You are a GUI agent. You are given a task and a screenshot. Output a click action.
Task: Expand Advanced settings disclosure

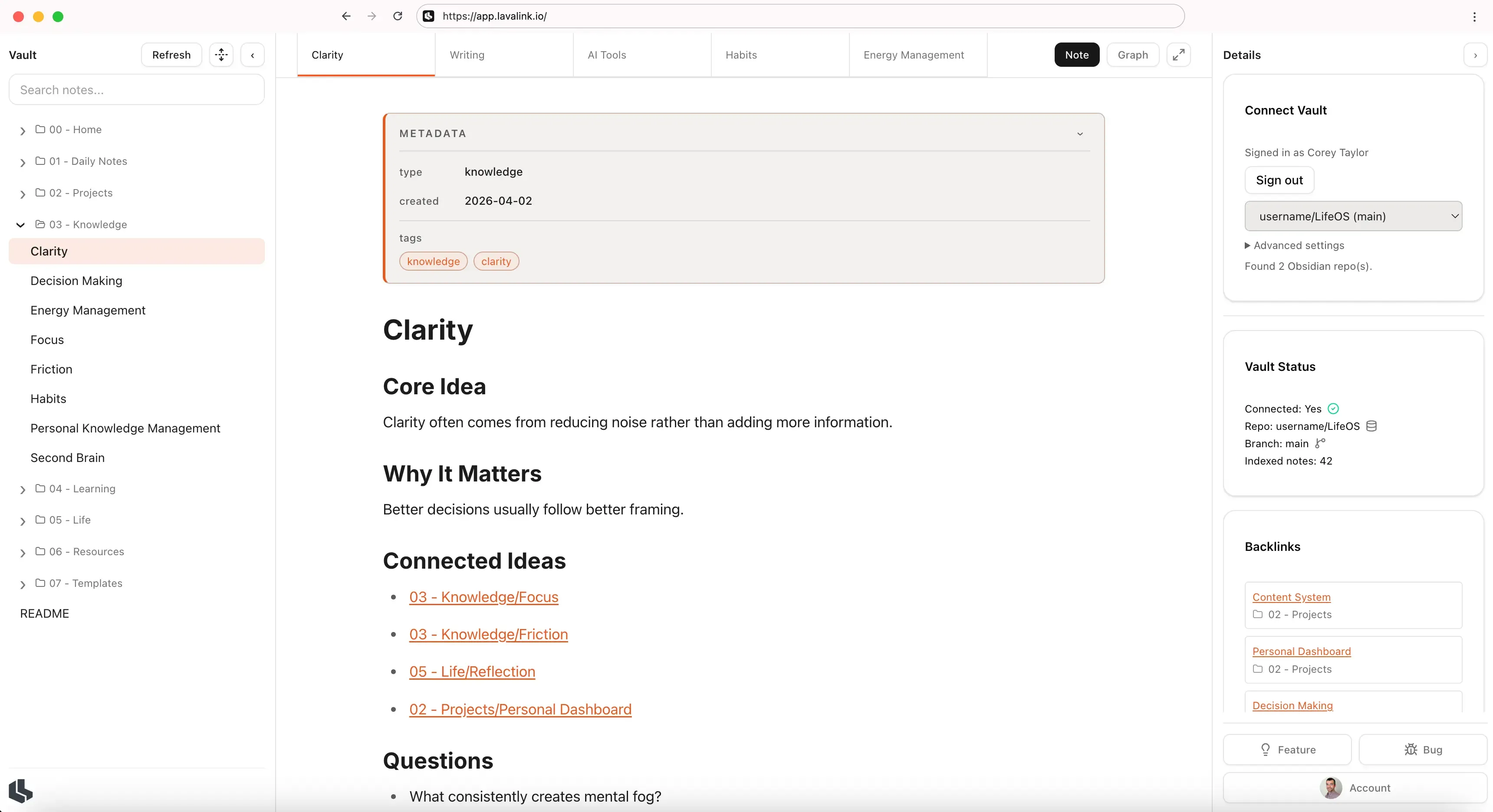[1294, 246]
